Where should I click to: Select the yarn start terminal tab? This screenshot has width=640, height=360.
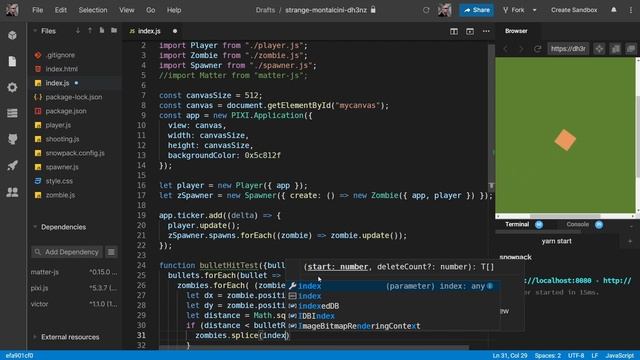[x=556, y=241]
